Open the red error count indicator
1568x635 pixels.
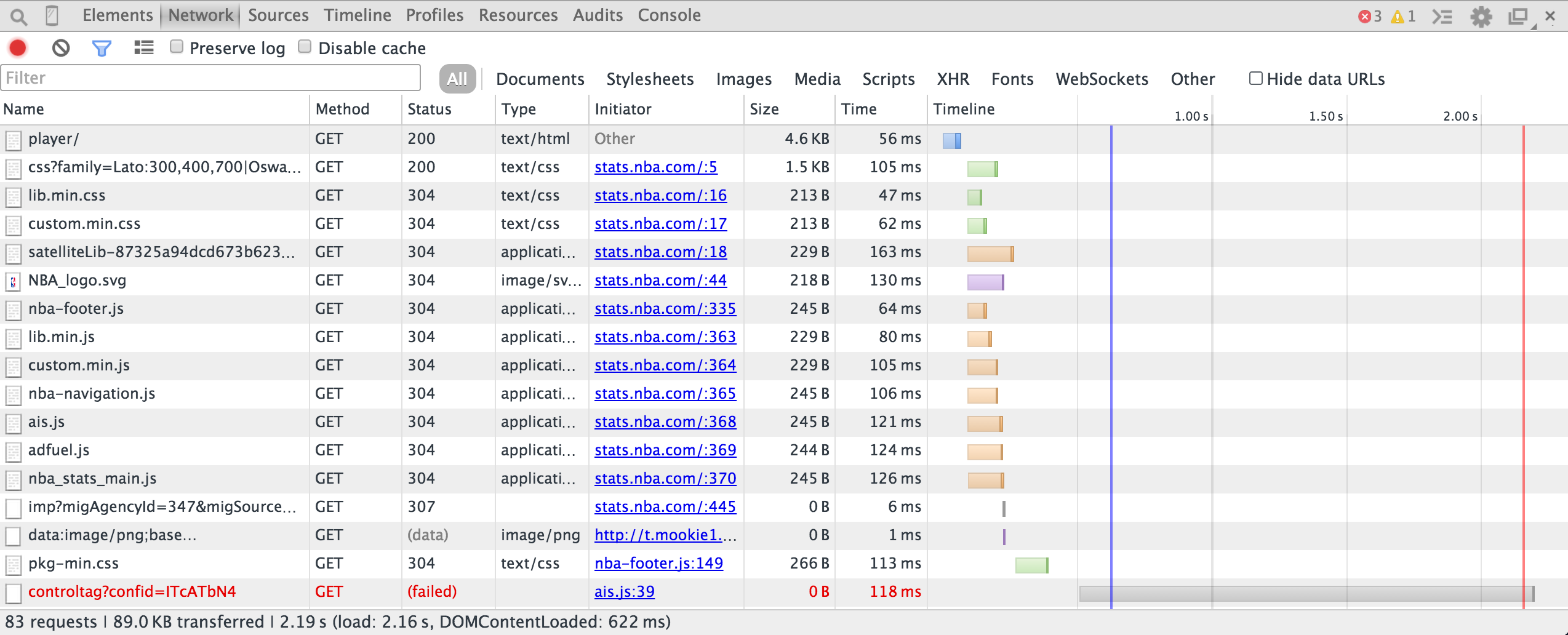tap(1369, 16)
